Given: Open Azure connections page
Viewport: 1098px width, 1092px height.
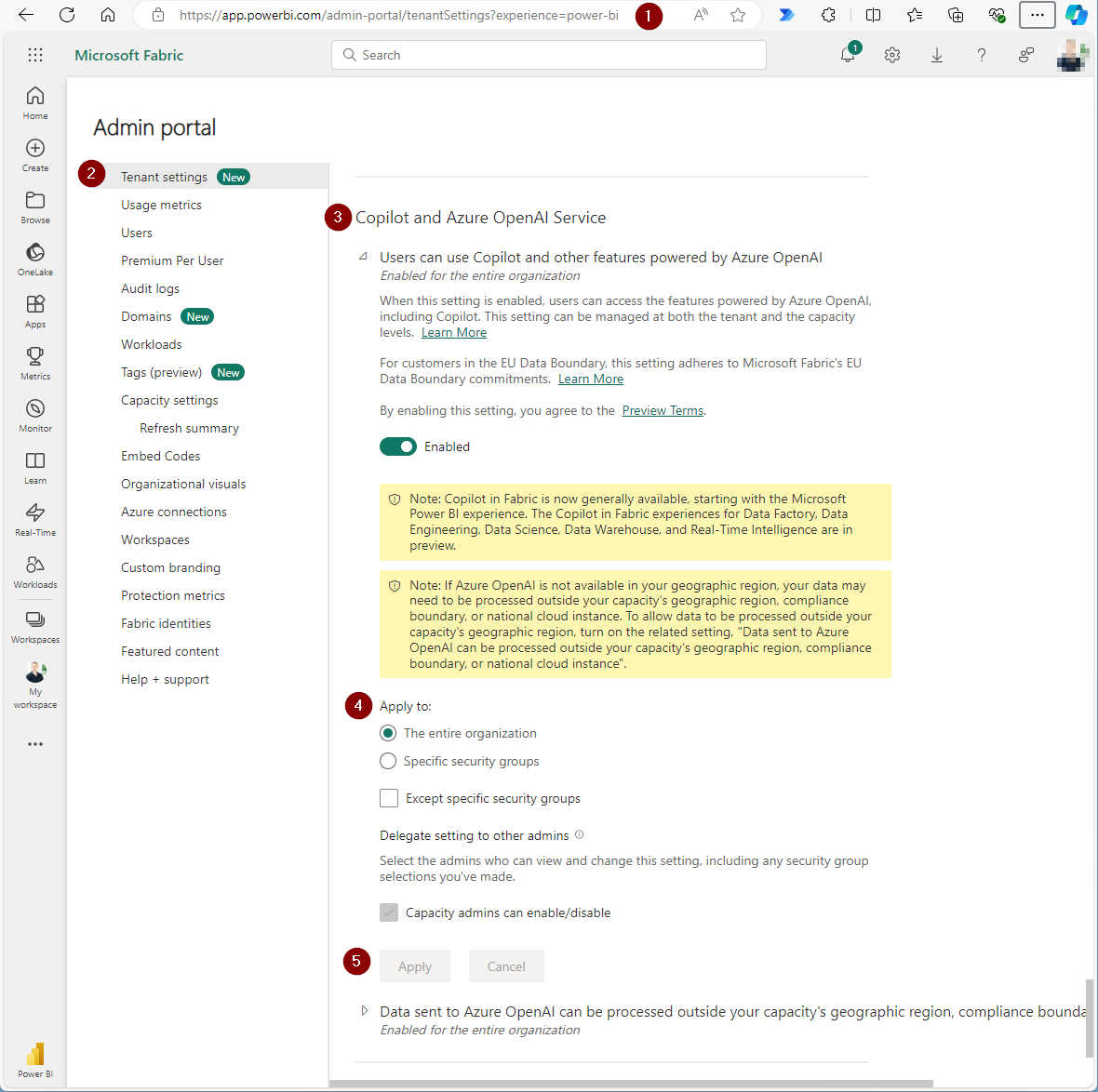Looking at the screenshot, I should click(x=174, y=512).
